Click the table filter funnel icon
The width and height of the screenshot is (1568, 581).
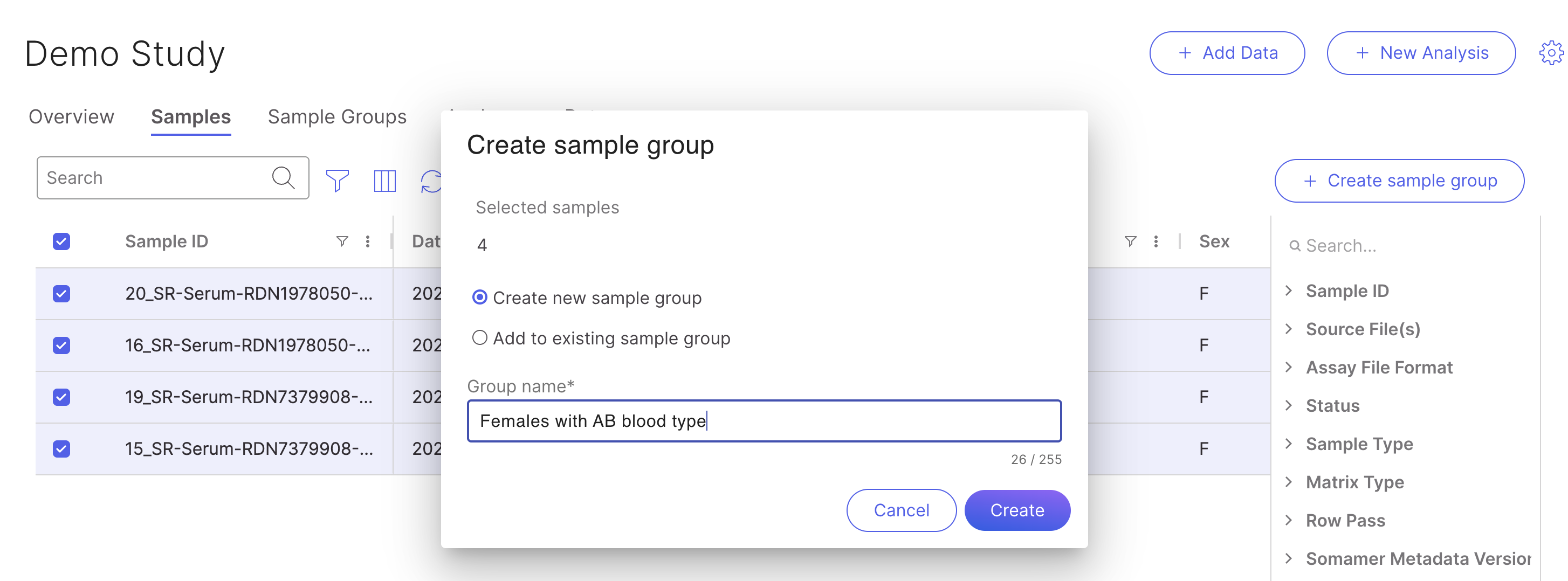click(337, 180)
